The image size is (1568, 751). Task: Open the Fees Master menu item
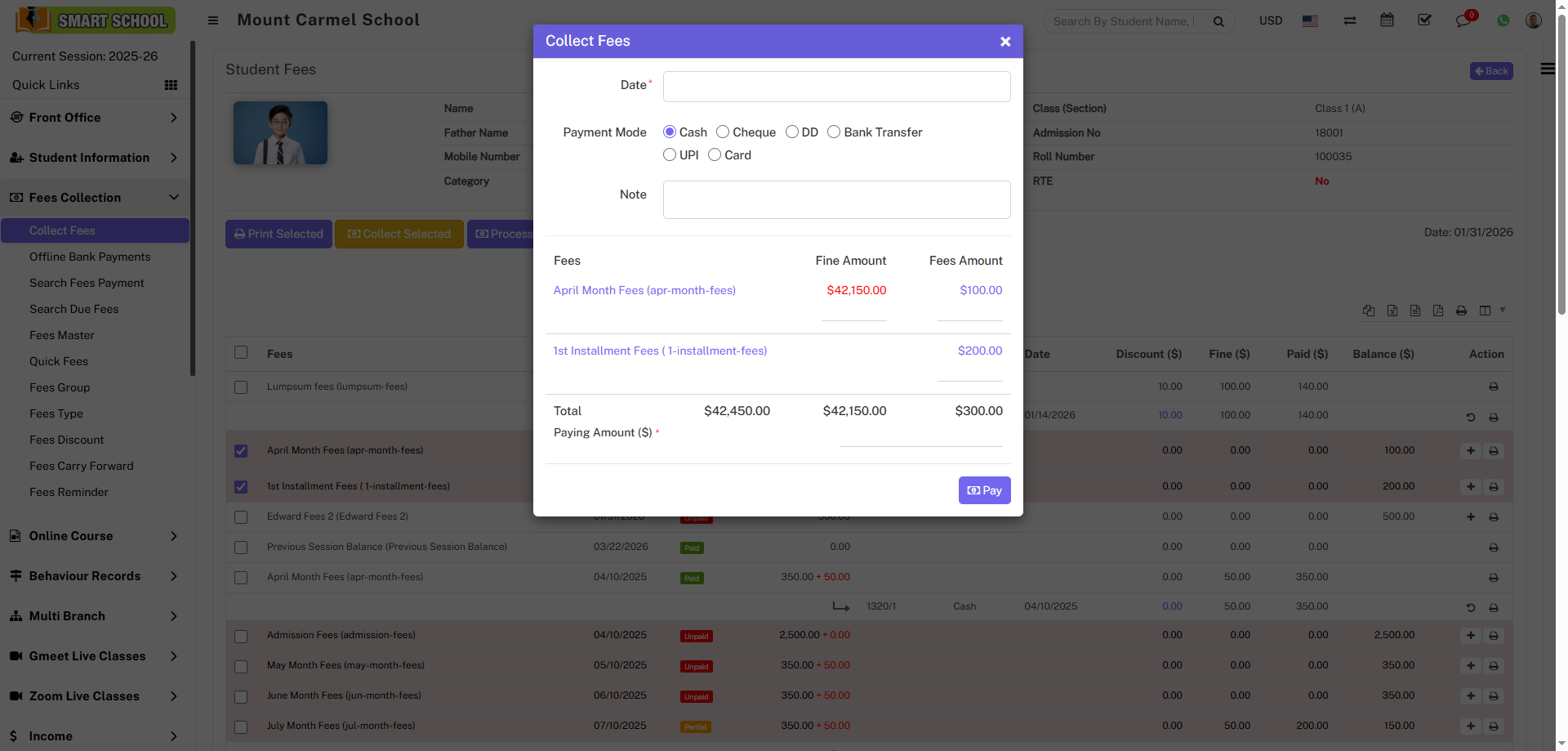coord(62,335)
